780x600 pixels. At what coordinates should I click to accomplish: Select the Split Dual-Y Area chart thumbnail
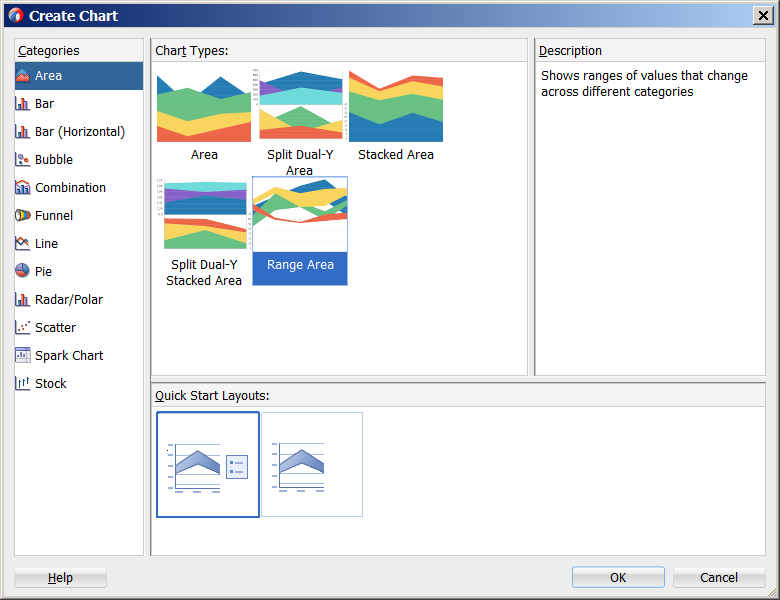[x=300, y=105]
